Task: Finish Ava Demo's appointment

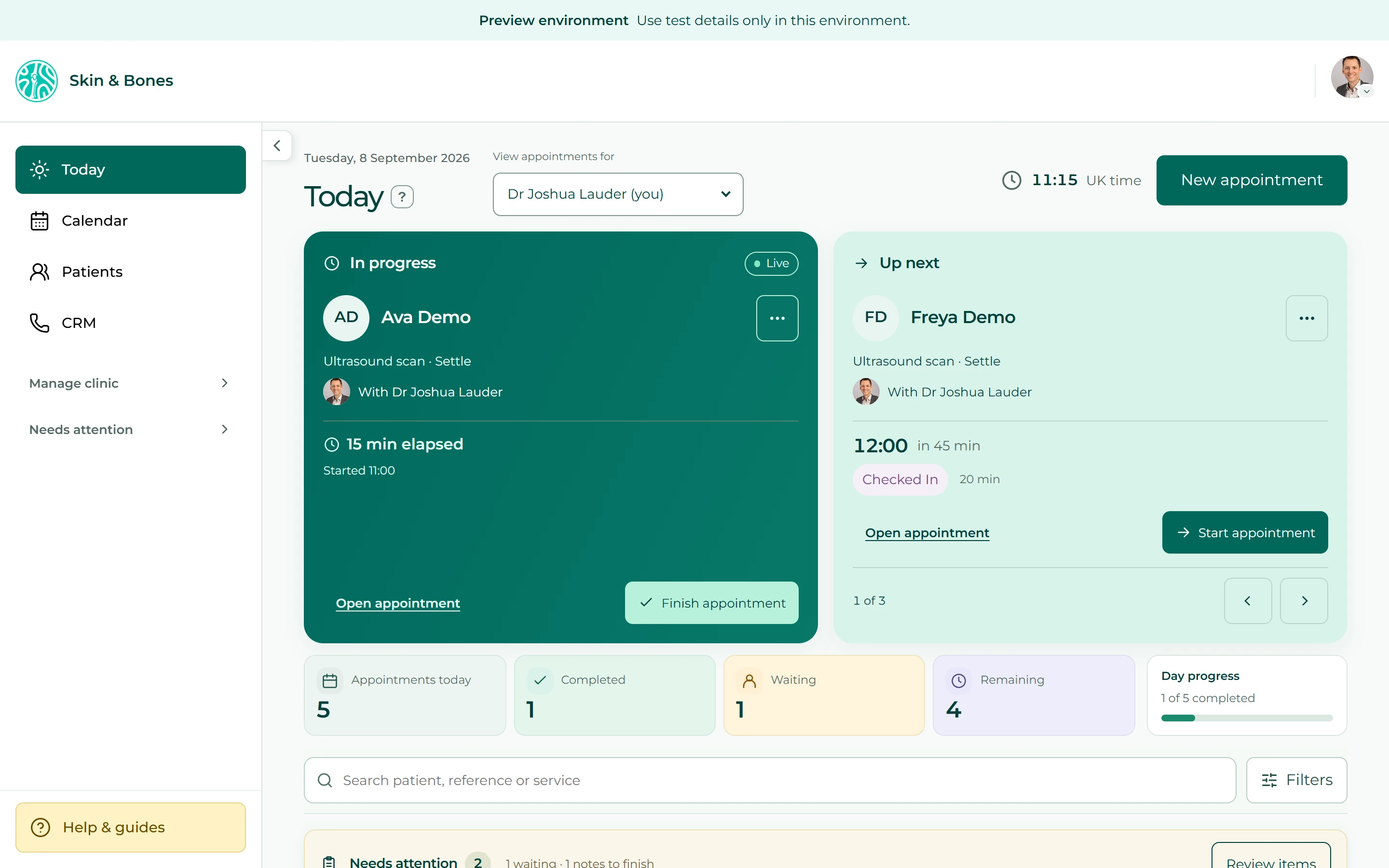Action: pyautogui.click(x=711, y=603)
